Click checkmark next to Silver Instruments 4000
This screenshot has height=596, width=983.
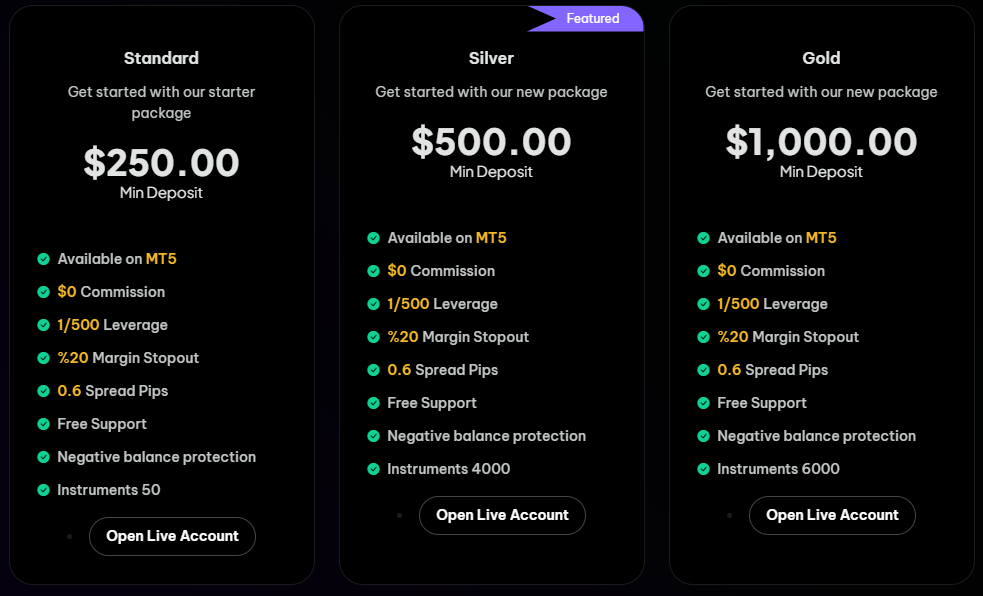[x=373, y=469]
